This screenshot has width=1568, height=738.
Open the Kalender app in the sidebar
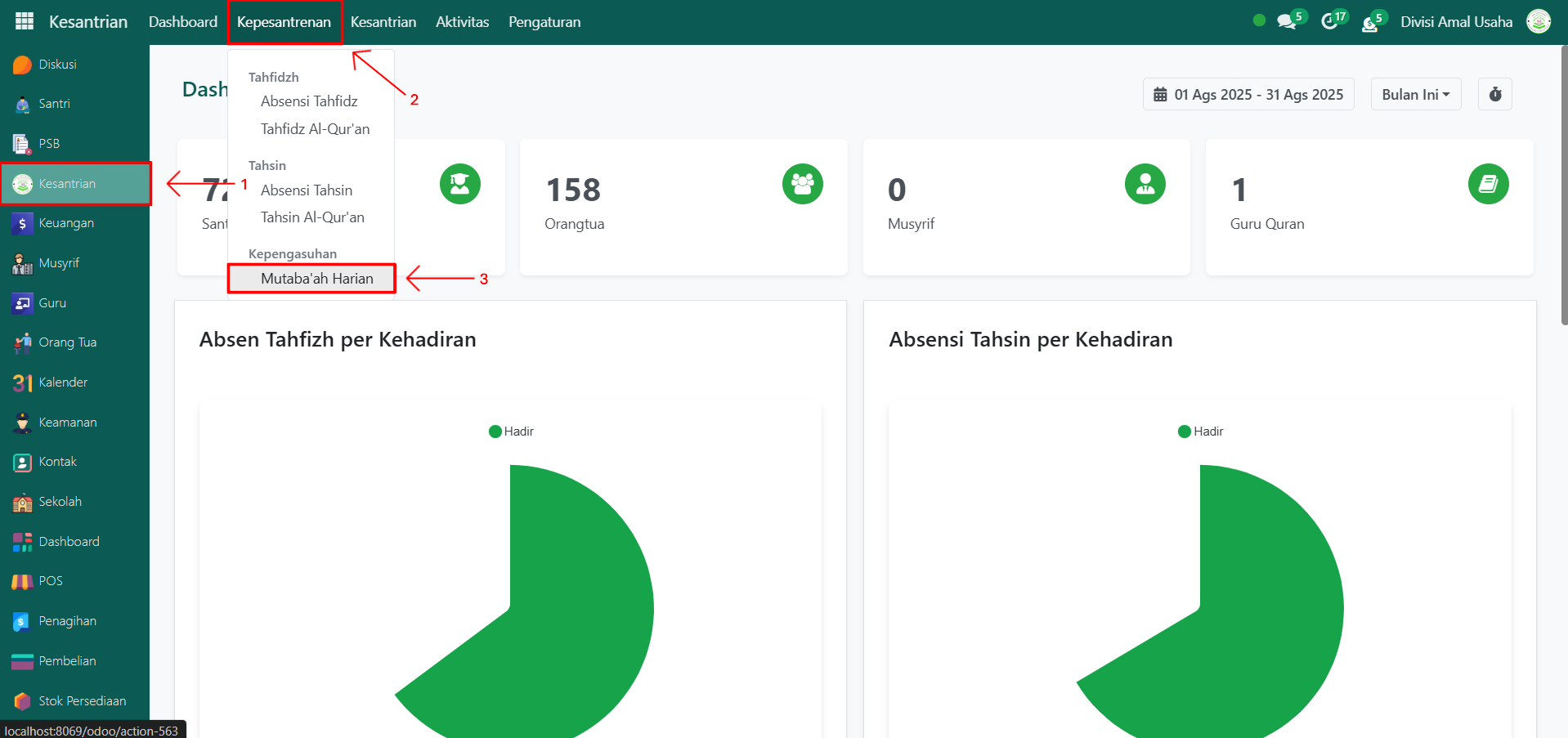(x=62, y=382)
